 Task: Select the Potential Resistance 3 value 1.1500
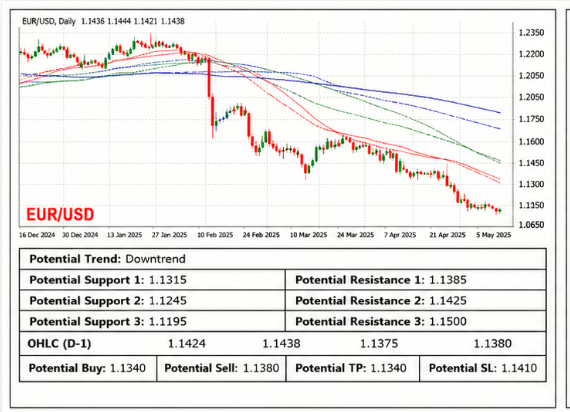click(448, 321)
